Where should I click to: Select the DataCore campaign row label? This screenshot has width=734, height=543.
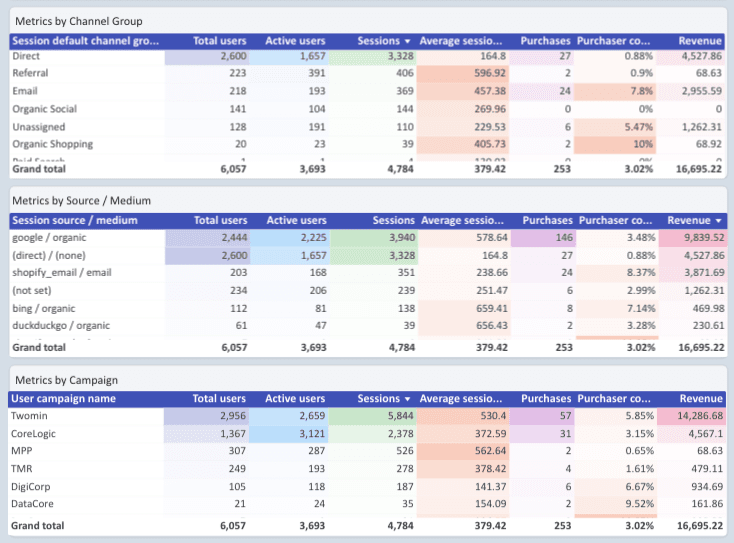click(x=32, y=504)
